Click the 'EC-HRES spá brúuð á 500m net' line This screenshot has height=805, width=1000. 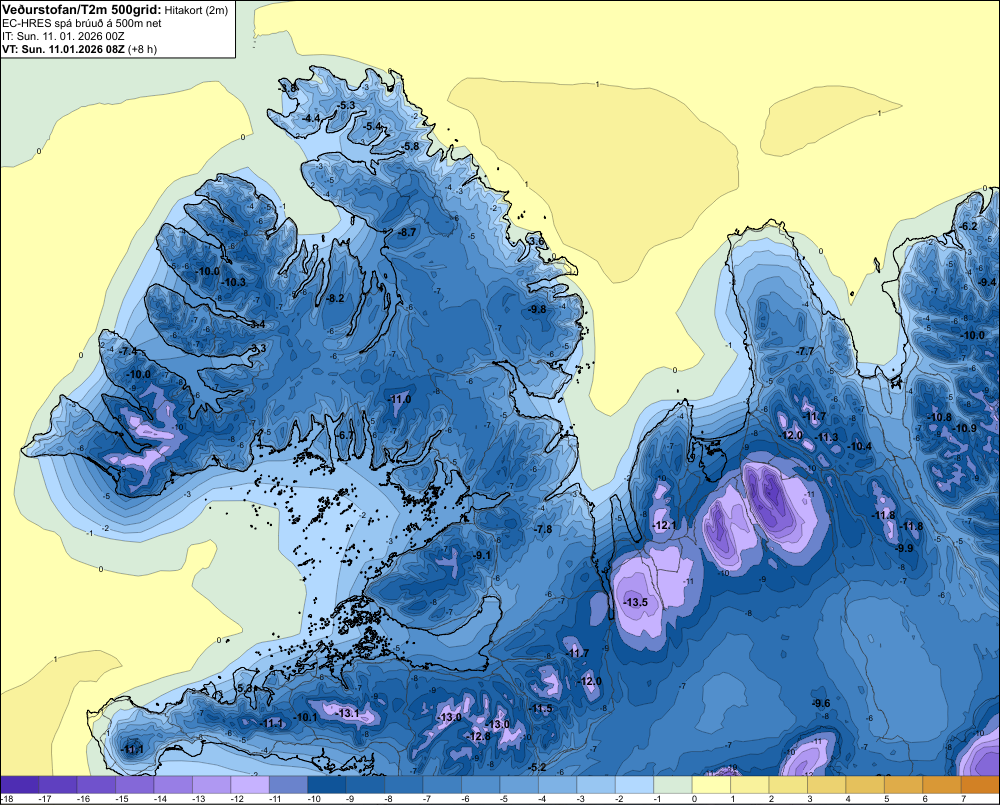click(x=82, y=24)
